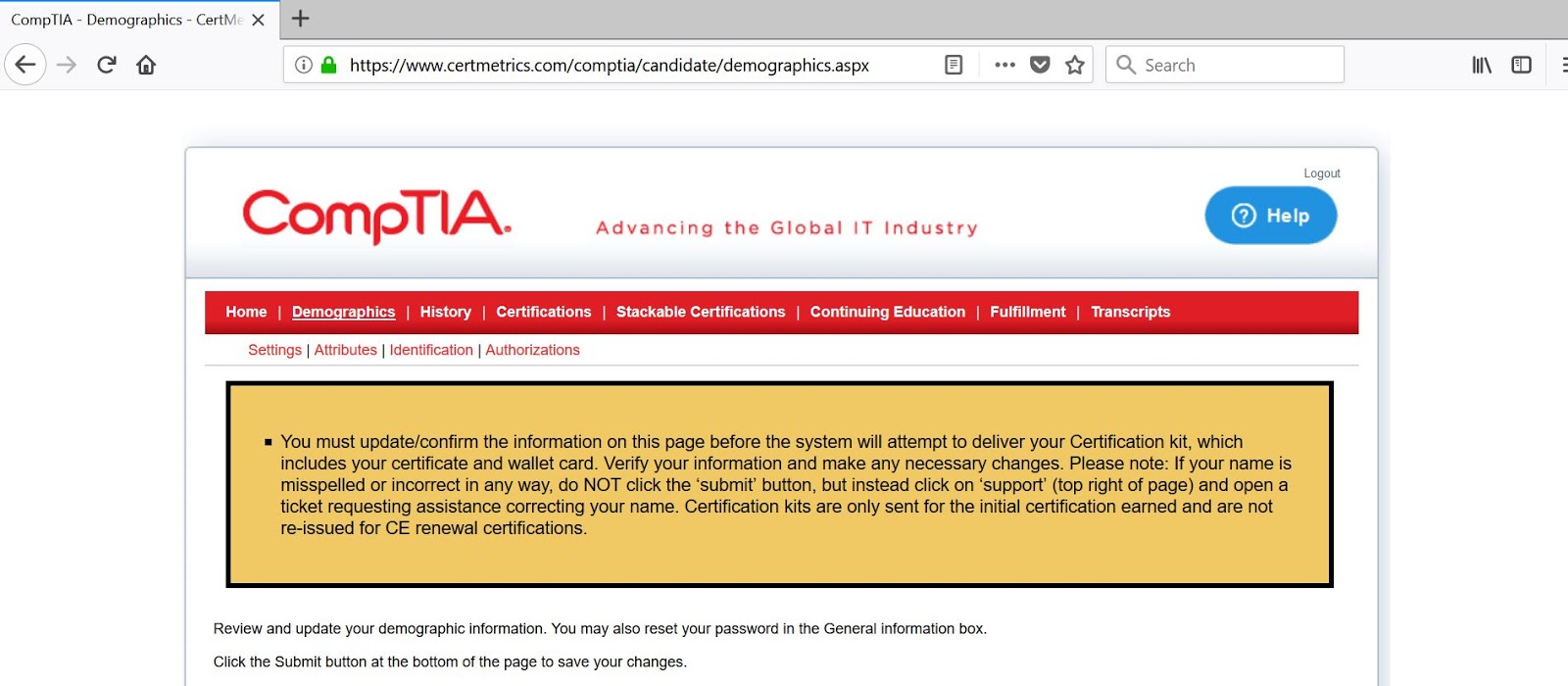Open the Identification sub-navigation link
The width and height of the screenshot is (1568, 686).
[431, 350]
